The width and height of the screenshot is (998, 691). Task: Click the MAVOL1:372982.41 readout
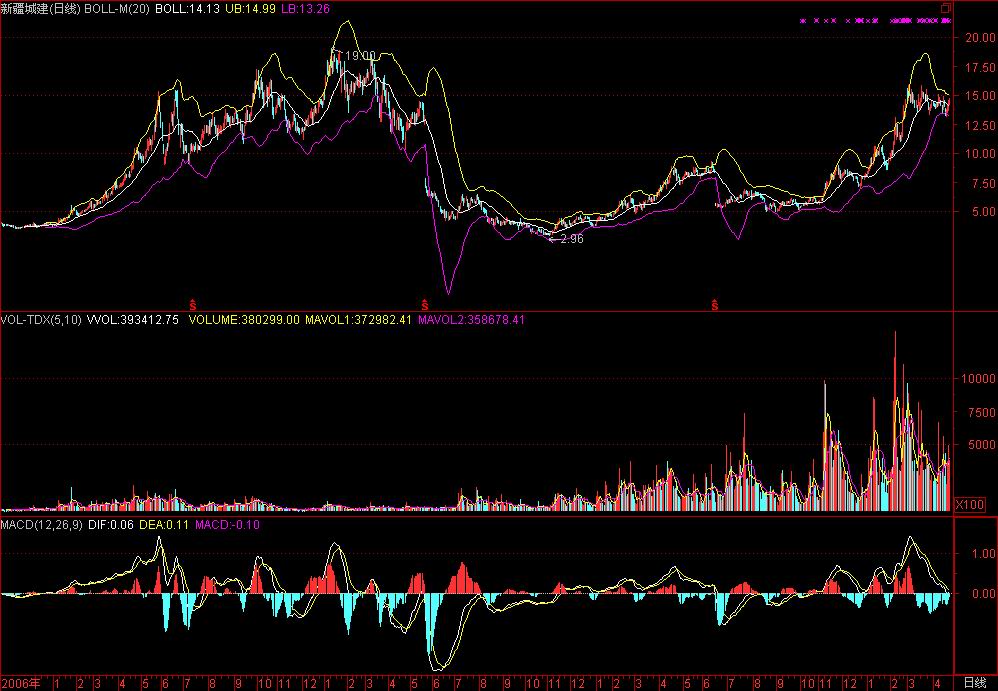pyautogui.click(x=358, y=319)
